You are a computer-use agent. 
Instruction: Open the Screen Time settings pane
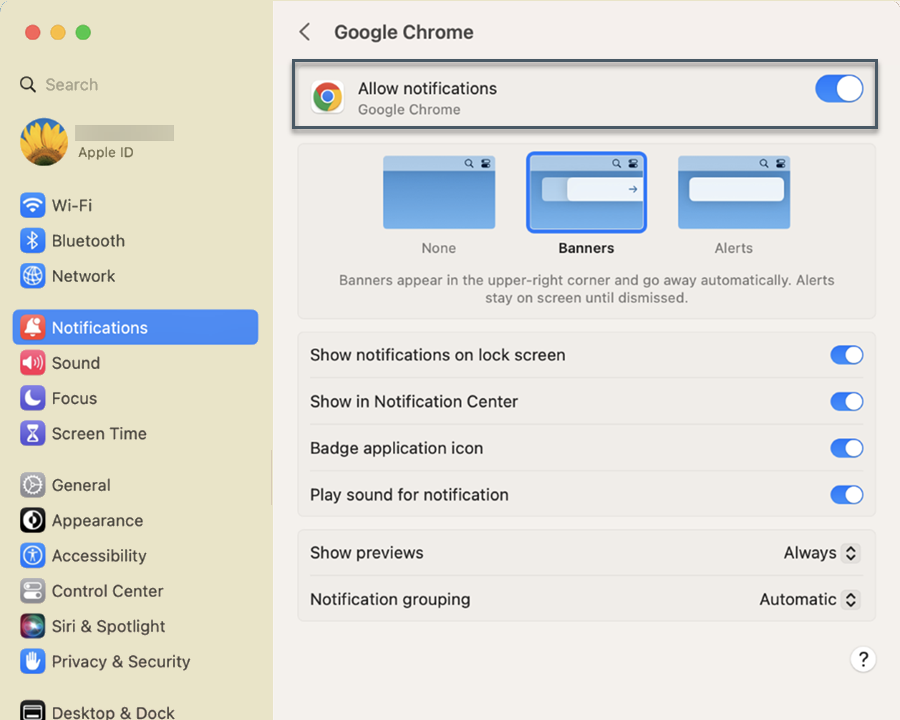[135, 433]
